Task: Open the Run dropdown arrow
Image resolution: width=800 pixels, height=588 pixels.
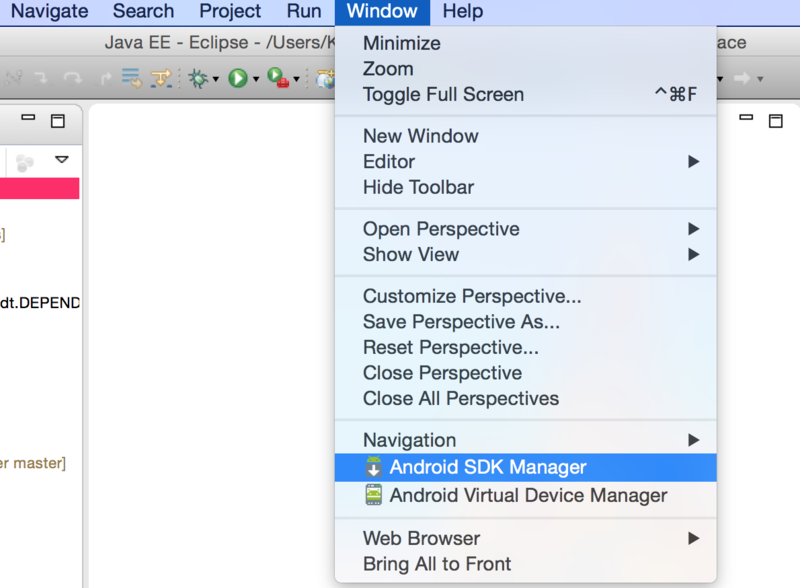Action: [256, 79]
